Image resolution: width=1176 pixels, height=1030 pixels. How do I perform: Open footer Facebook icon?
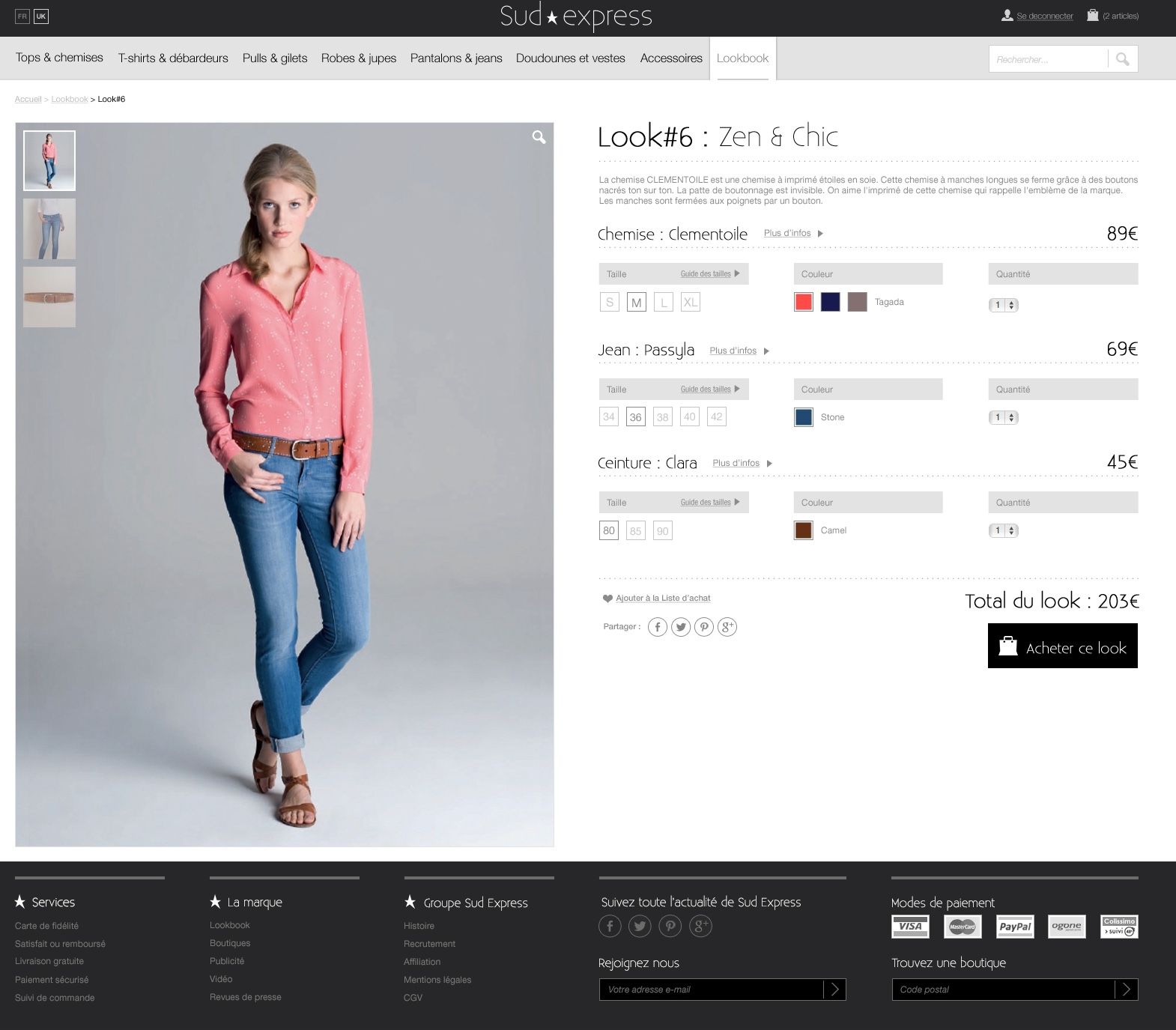click(610, 927)
